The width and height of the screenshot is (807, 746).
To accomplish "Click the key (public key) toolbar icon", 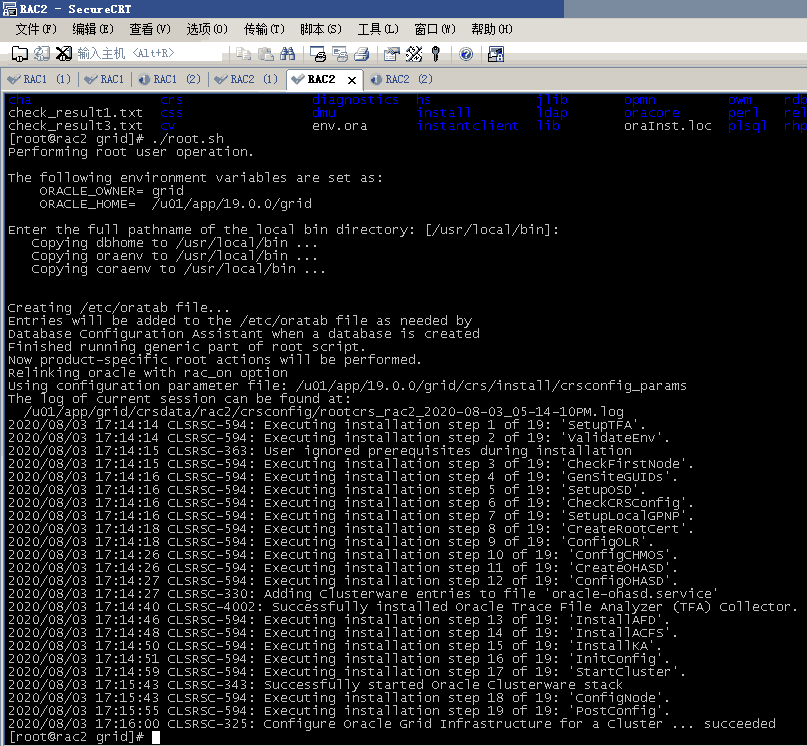I will pos(436,54).
